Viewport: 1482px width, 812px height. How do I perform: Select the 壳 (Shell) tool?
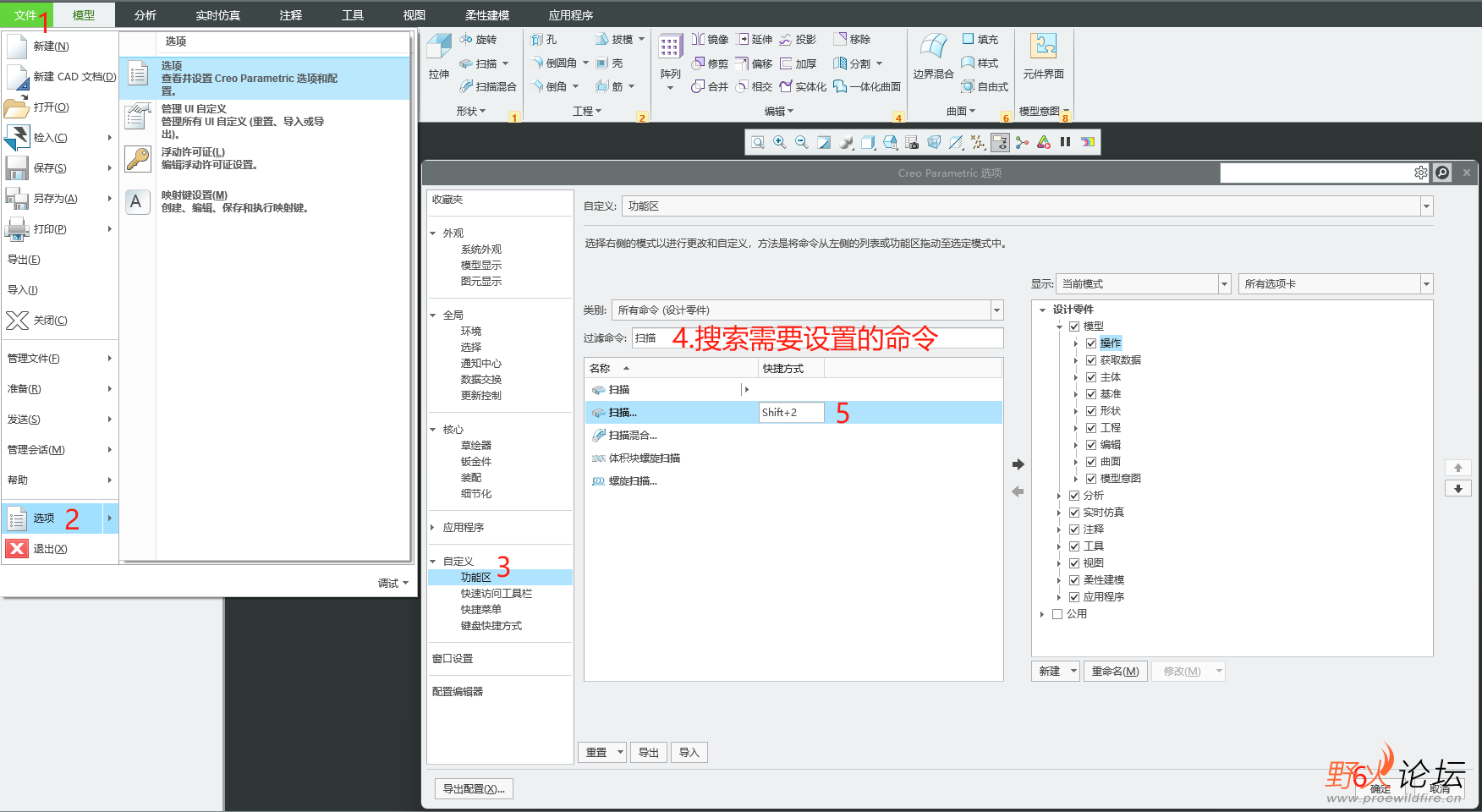[x=609, y=63]
